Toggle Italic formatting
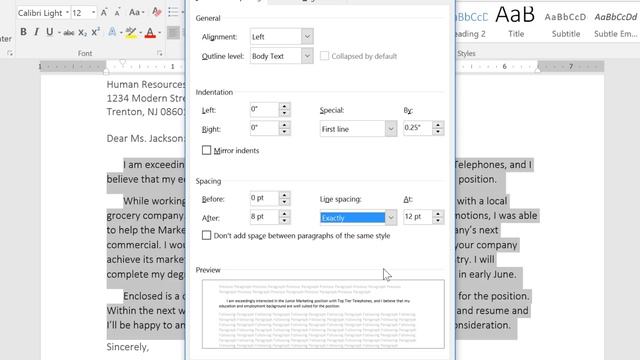 point(36,32)
